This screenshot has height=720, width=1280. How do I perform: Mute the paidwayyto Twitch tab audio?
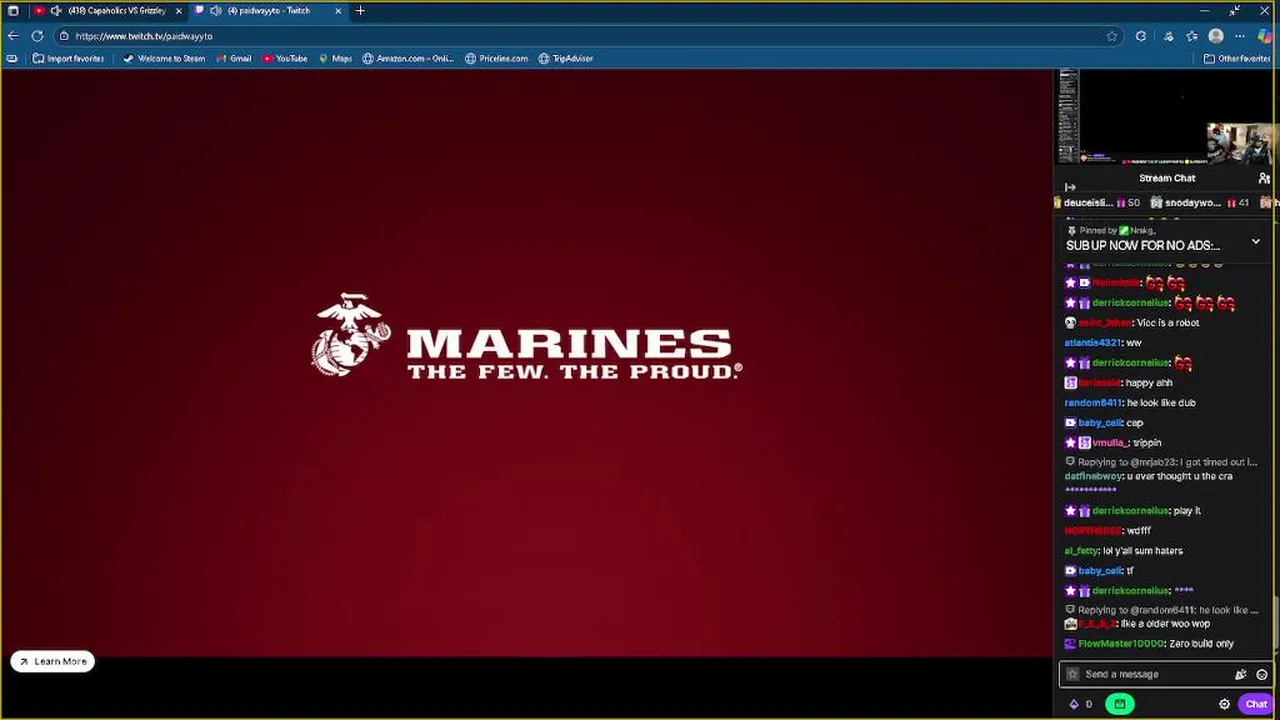tap(216, 11)
